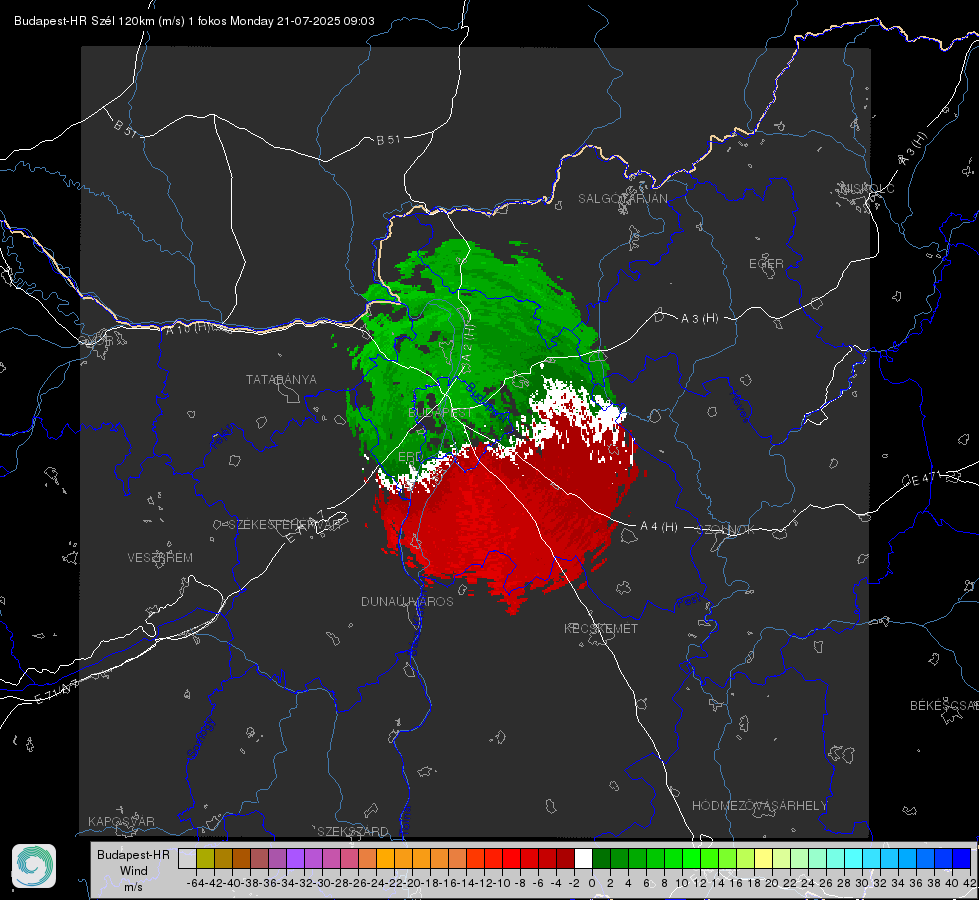This screenshot has height=900, width=979.
Task: Choose the olive swatch between -64 and -42
Action: click(x=205, y=859)
